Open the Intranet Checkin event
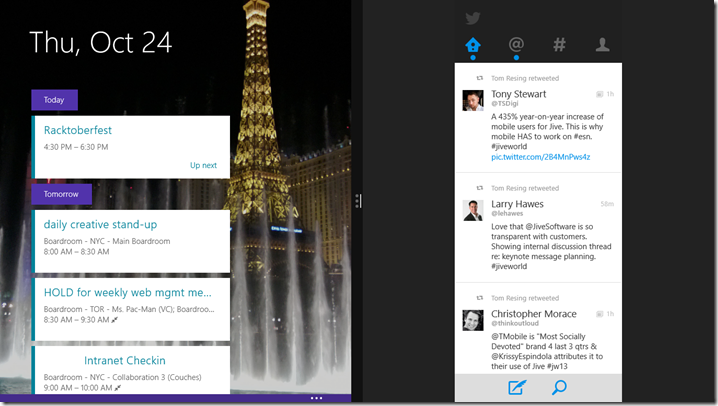The image size is (718, 406). coord(131,370)
